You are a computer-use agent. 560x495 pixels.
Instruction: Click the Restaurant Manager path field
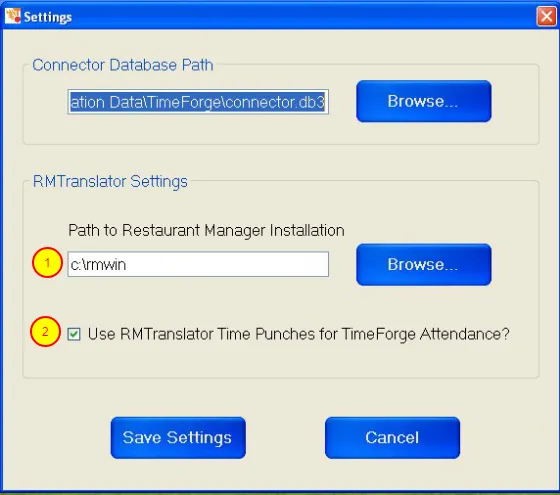(x=198, y=264)
